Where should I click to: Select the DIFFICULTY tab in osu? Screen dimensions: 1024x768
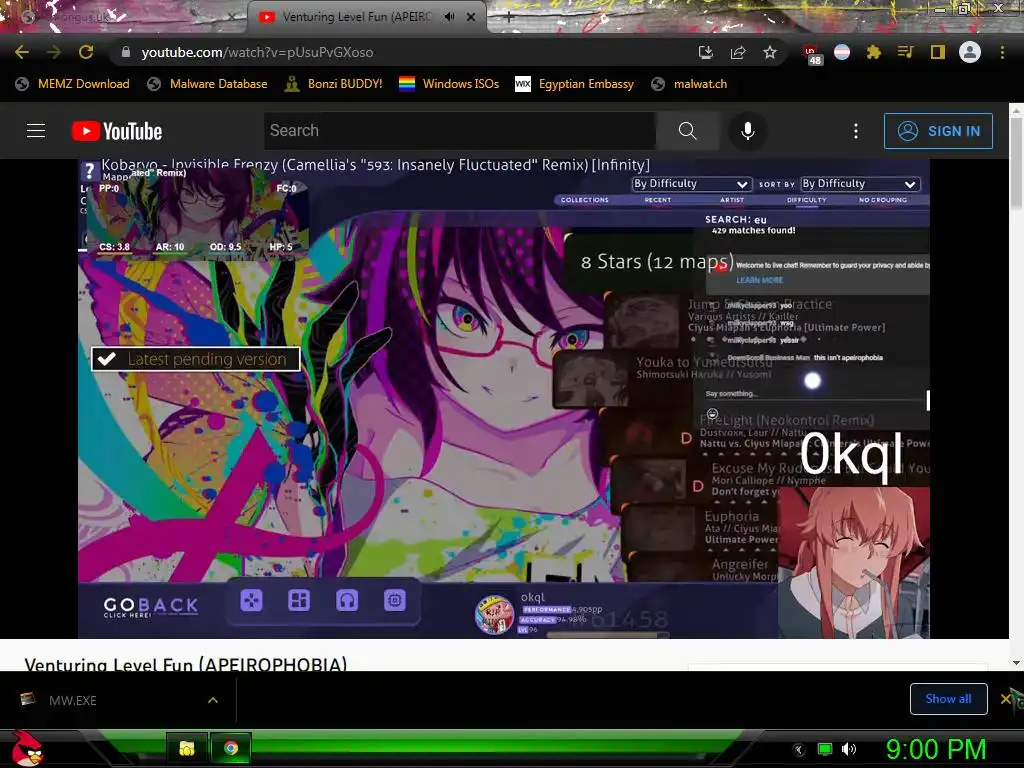807,200
